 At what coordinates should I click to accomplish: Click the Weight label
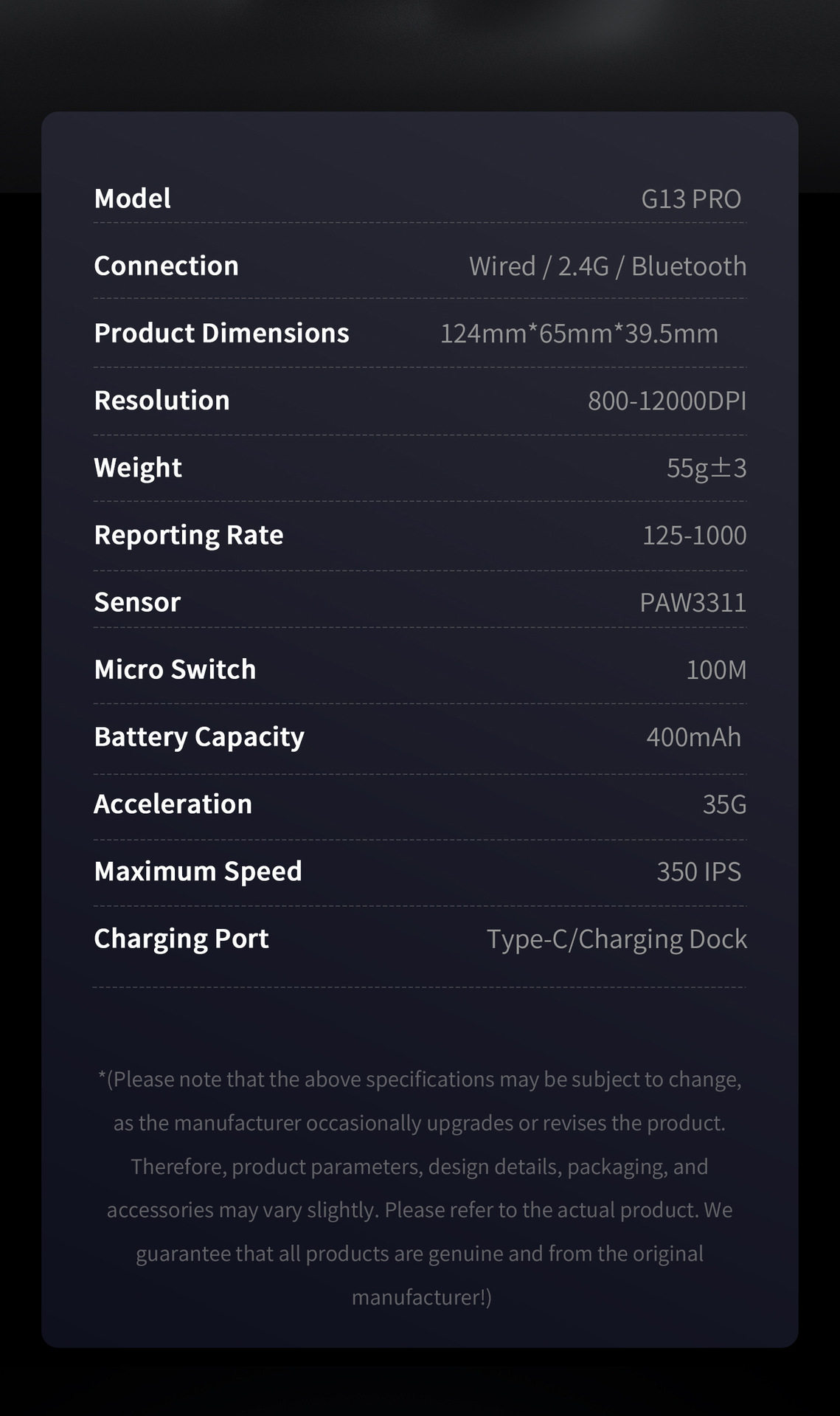[x=138, y=468]
